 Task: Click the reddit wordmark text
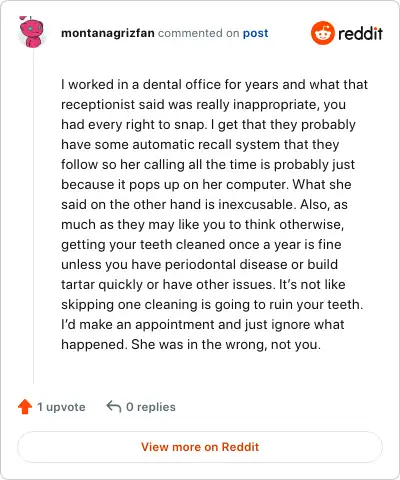pos(360,33)
